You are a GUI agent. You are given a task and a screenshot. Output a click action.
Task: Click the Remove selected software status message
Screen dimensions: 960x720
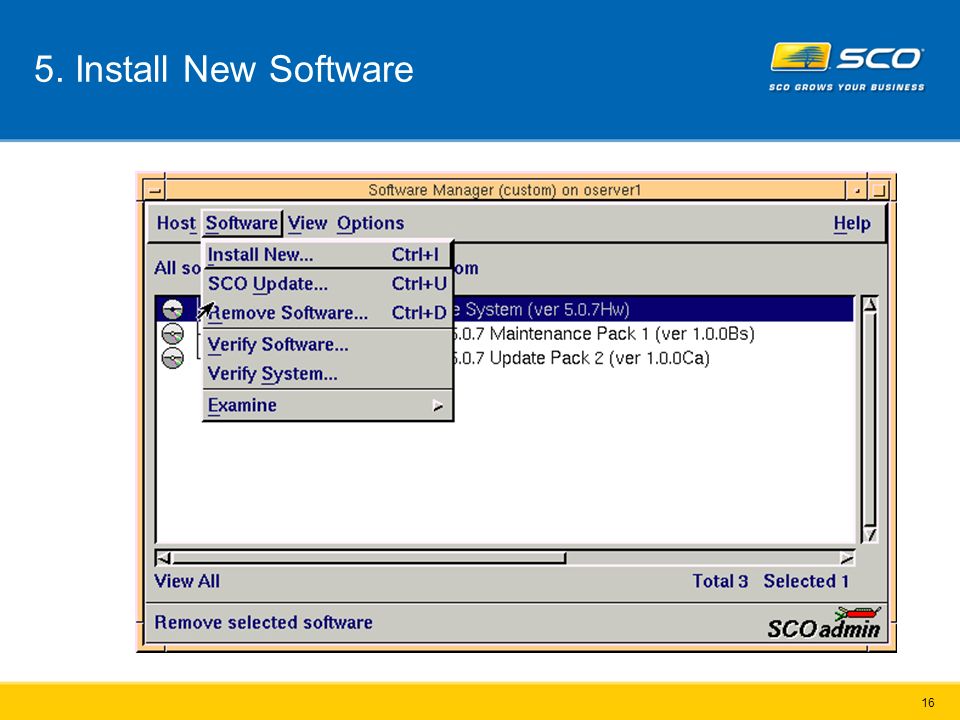(x=263, y=623)
